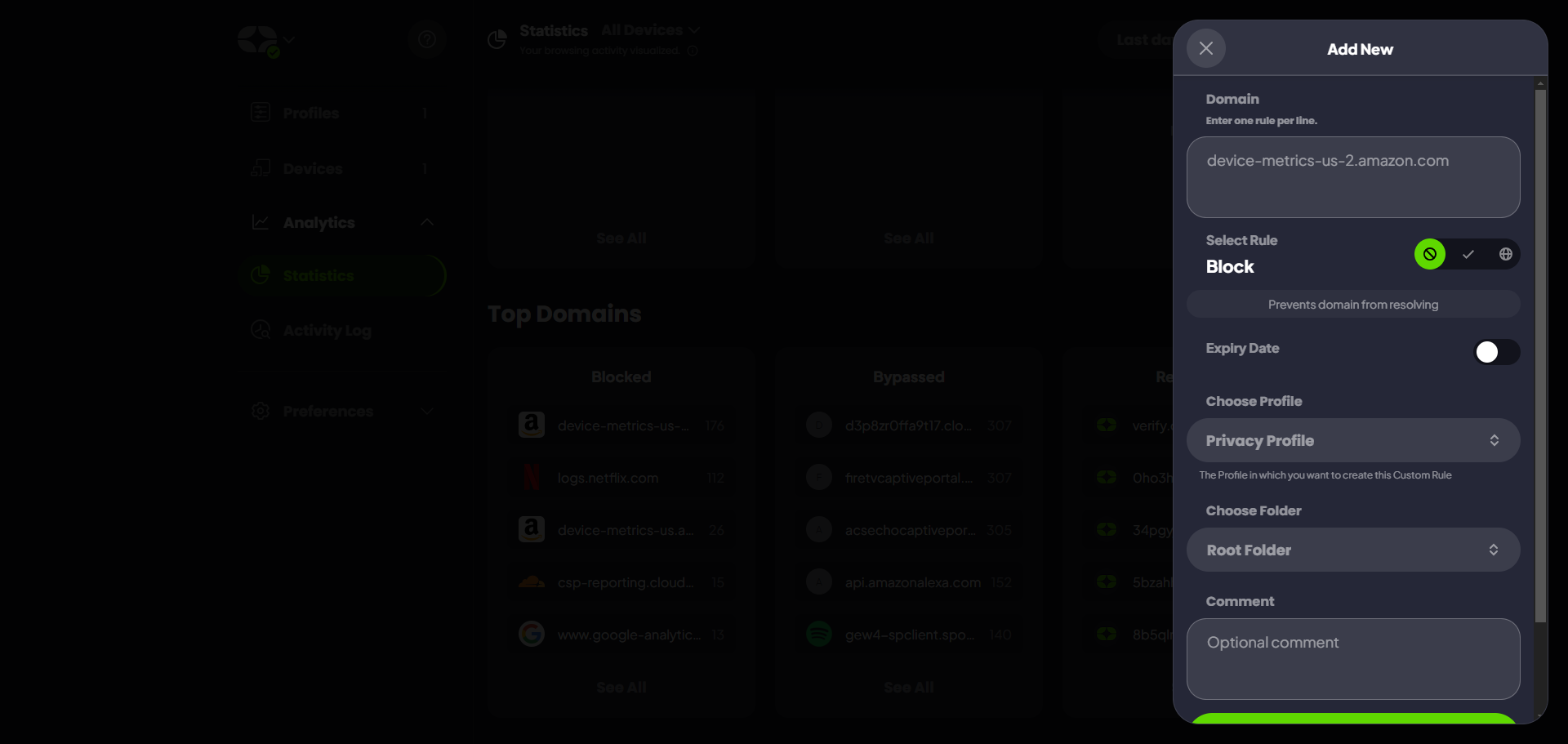1568x744 pixels.
Task: Select the Bypass checkmark rule icon
Action: (1468, 254)
